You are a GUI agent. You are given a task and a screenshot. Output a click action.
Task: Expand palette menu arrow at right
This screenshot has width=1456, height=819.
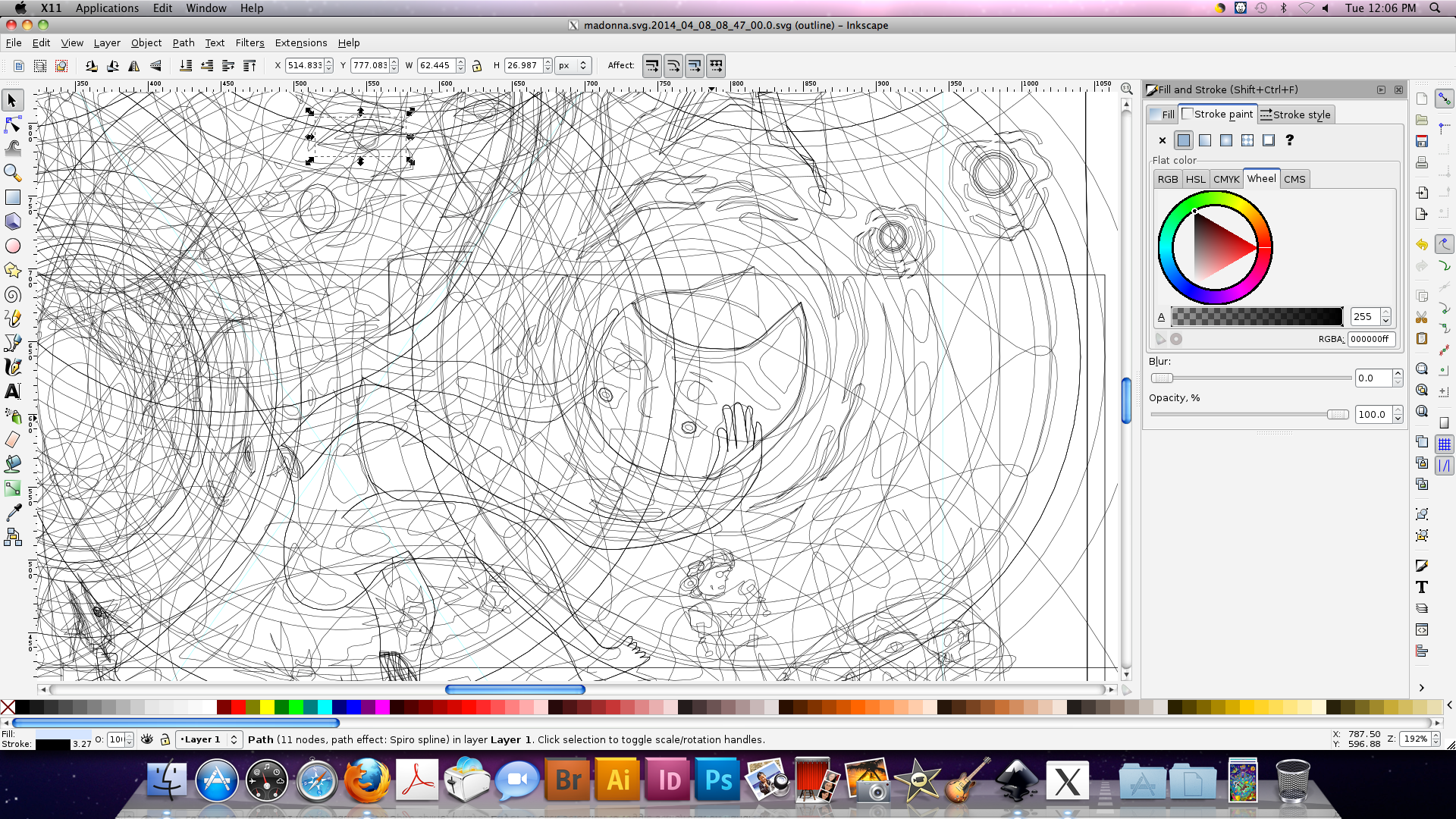[x=1449, y=705]
